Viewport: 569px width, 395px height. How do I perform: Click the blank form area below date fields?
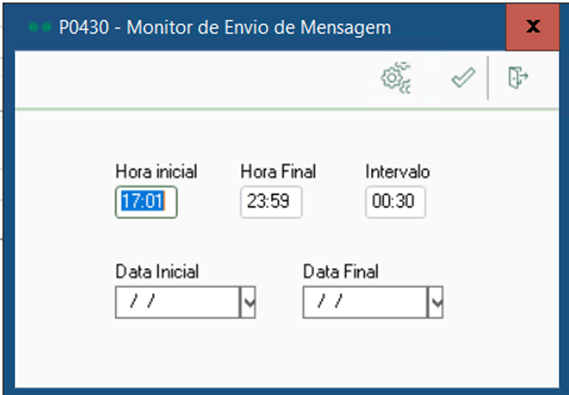pyautogui.click(x=287, y=354)
